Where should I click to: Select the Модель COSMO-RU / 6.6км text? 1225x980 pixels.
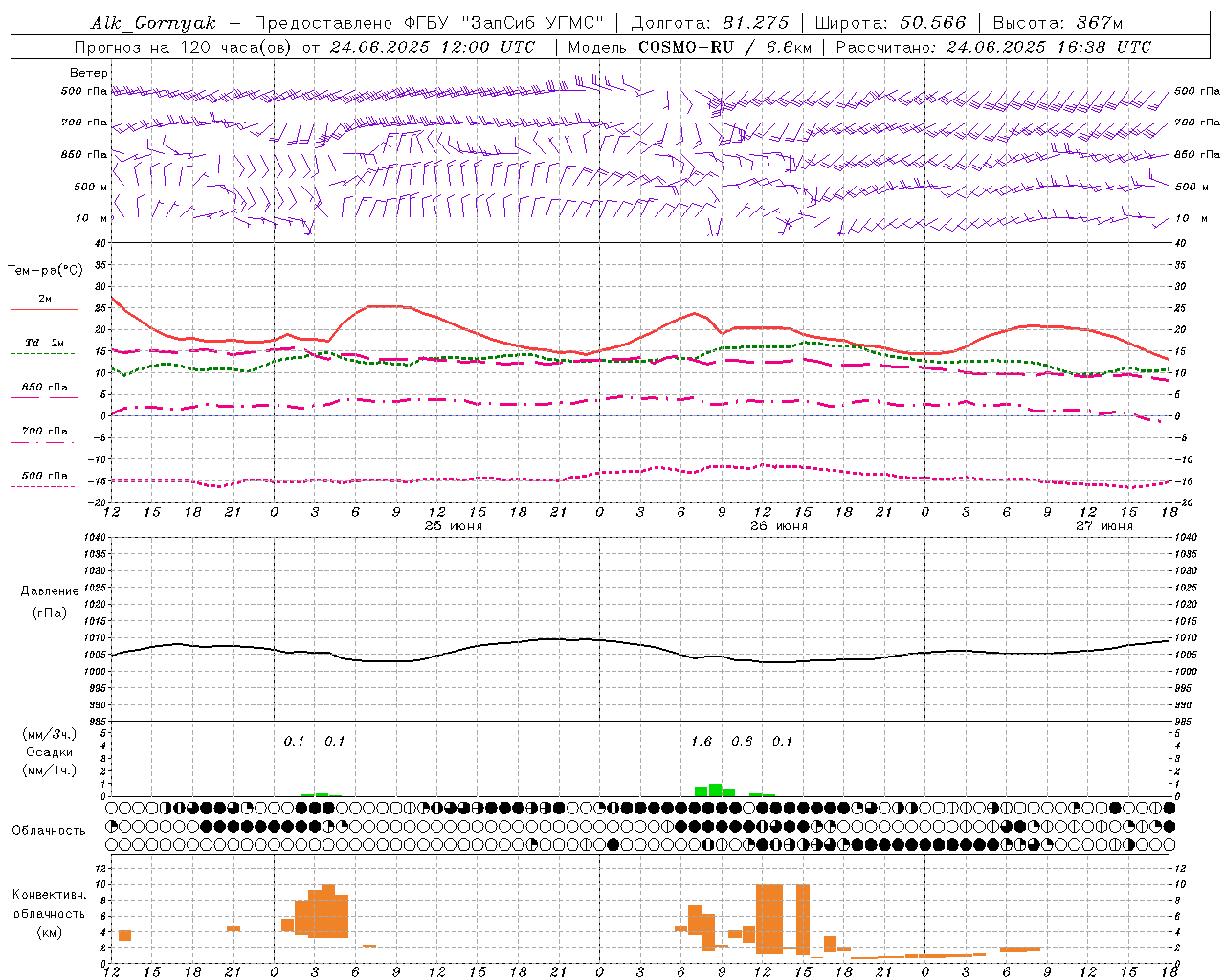(x=690, y=47)
